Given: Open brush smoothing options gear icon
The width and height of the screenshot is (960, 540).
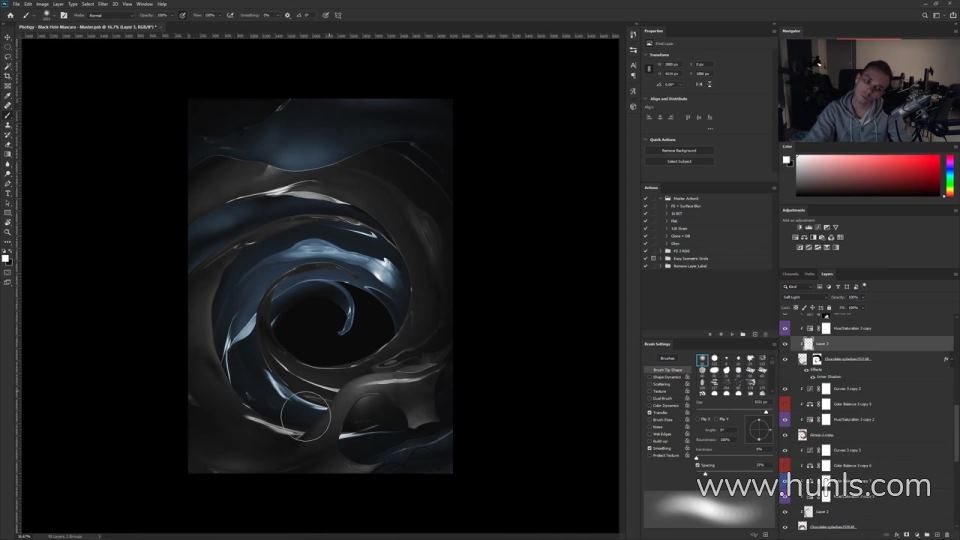Looking at the screenshot, I should [288, 15].
